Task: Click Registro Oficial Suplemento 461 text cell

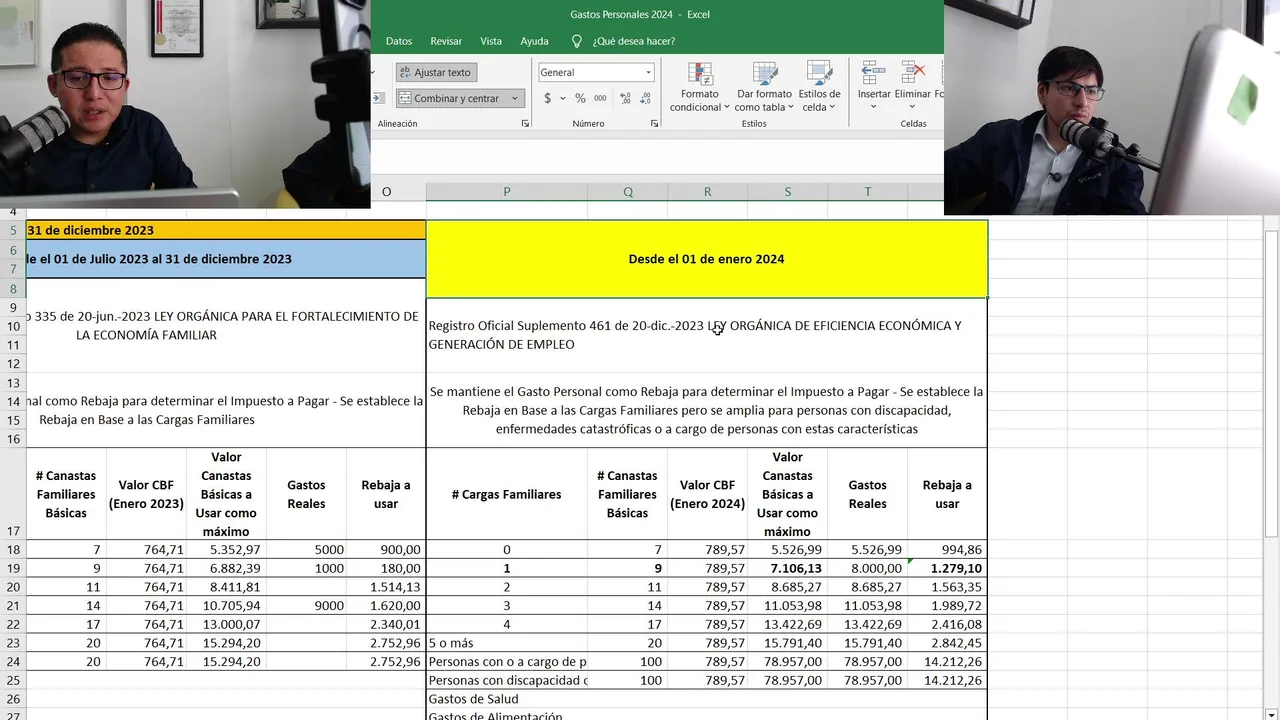Action: [706, 335]
